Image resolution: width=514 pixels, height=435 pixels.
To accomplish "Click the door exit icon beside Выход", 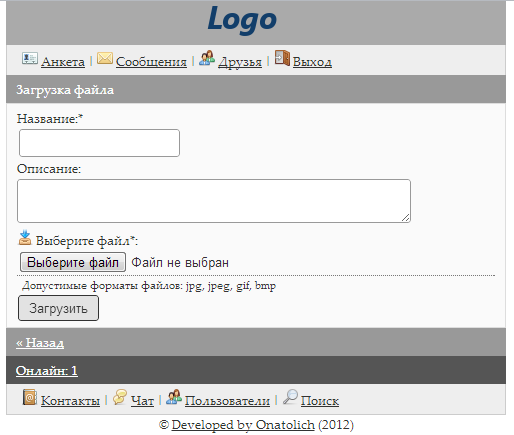I will (x=282, y=58).
